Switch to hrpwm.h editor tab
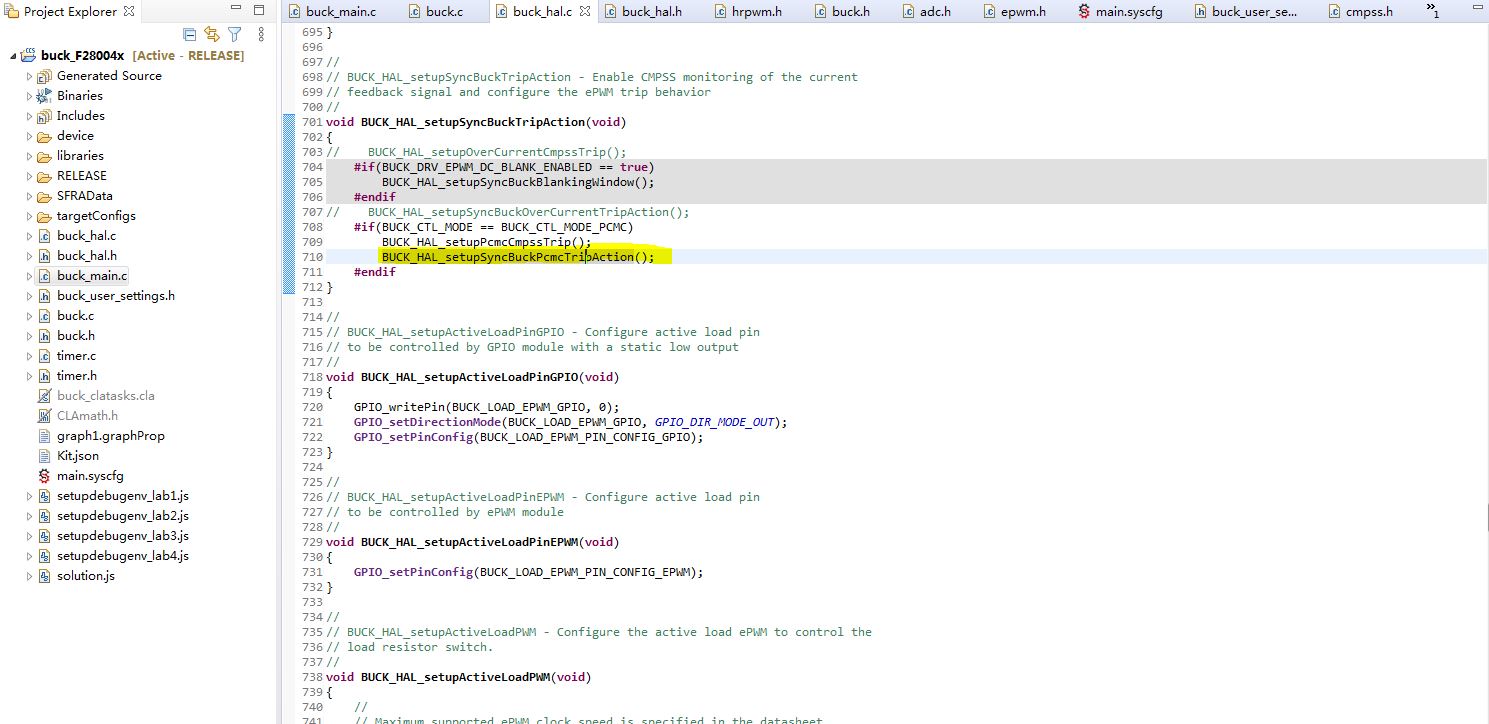The image size is (1489, 724). [759, 12]
